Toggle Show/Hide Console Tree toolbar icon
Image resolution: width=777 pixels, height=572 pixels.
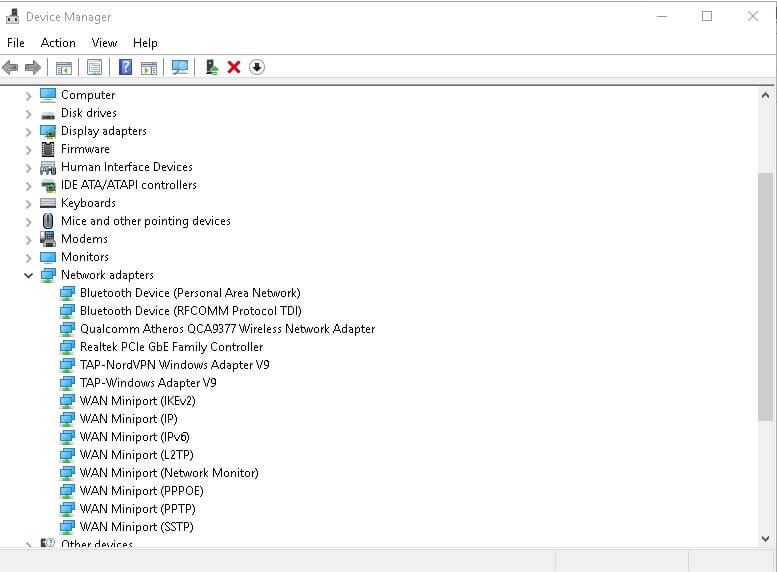coord(64,67)
